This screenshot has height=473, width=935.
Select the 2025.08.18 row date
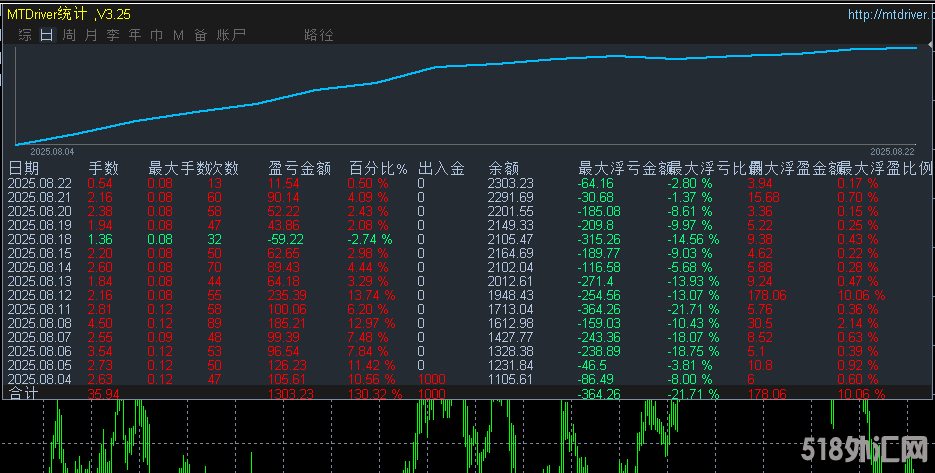(x=40, y=240)
